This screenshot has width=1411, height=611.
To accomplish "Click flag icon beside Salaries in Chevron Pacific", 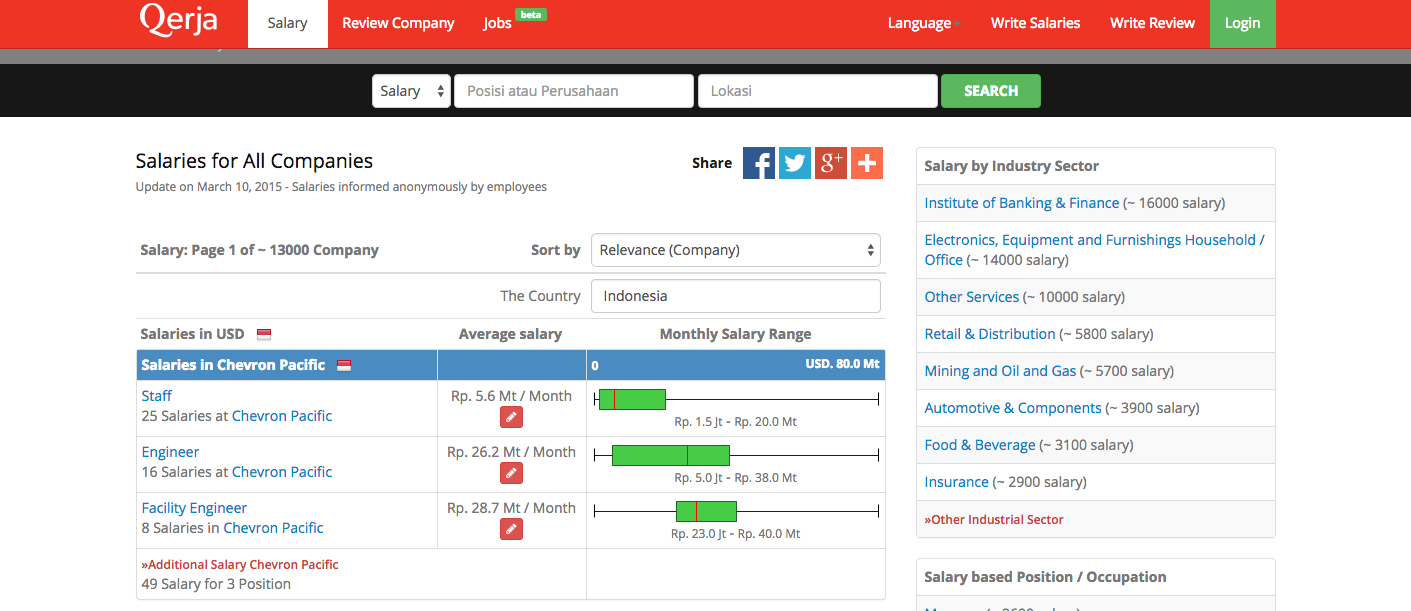I will 344,365.
